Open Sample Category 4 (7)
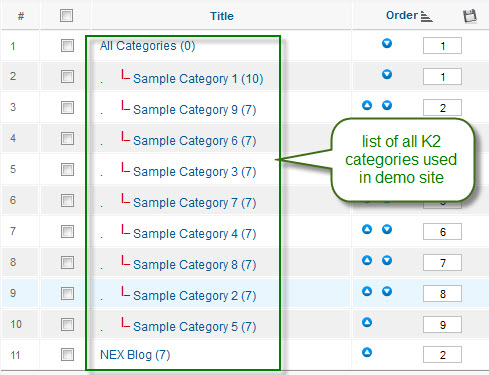The image size is (489, 375). 194,234
